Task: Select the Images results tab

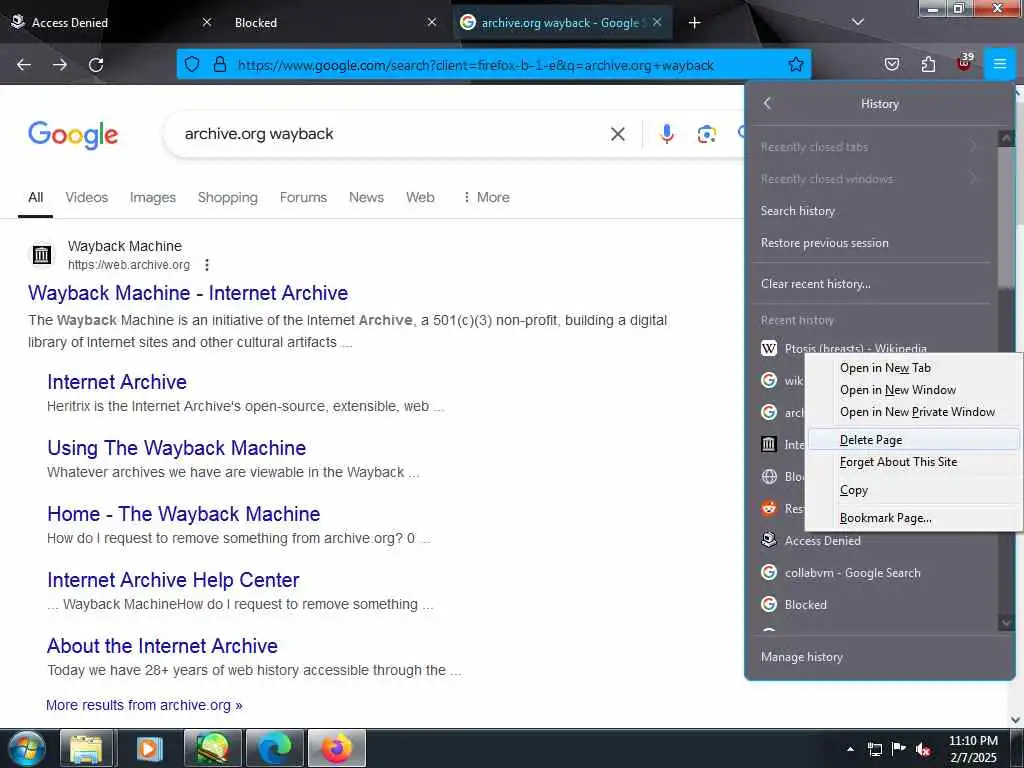Action: (153, 197)
